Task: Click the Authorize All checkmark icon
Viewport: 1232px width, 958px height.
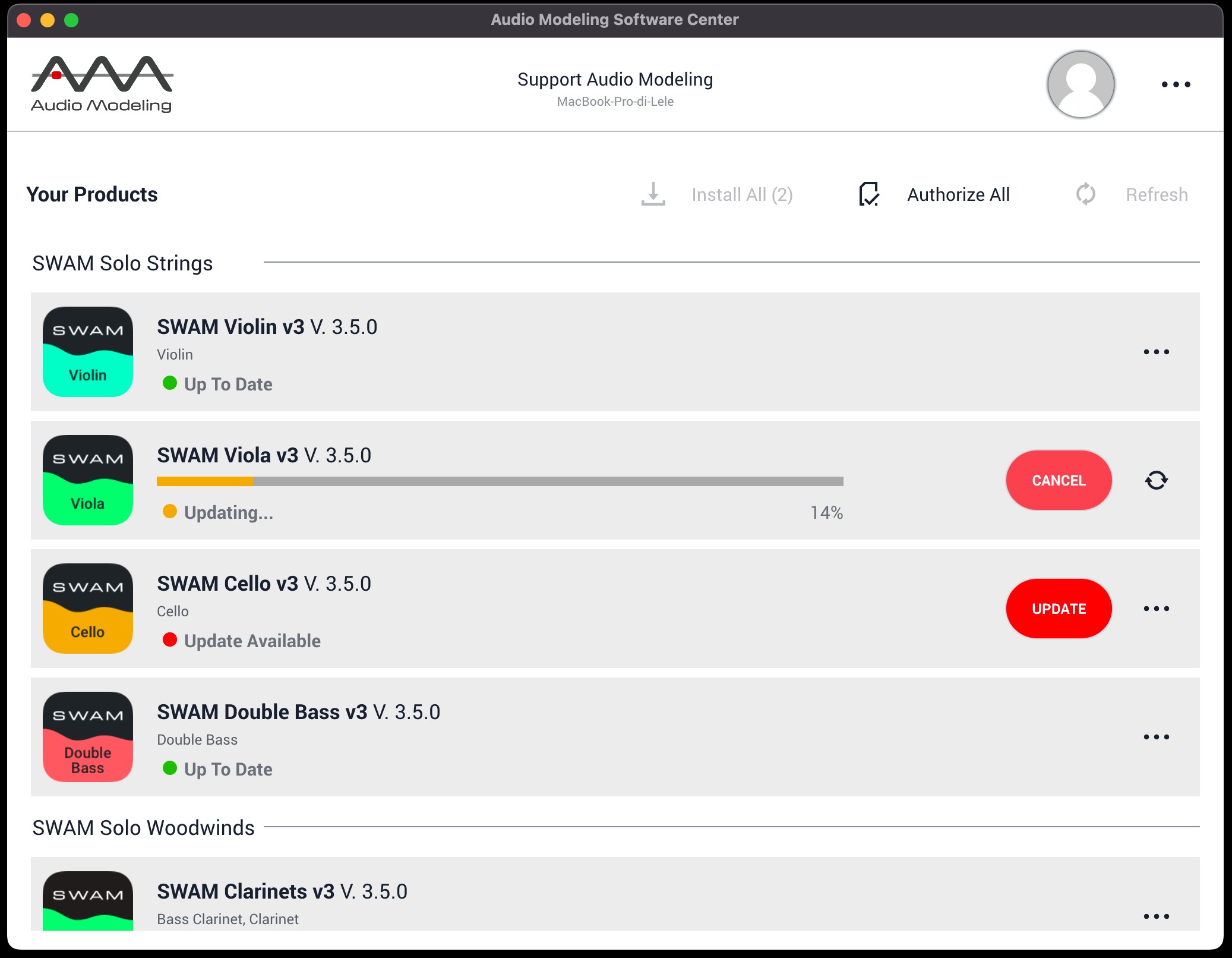Action: pos(869,194)
